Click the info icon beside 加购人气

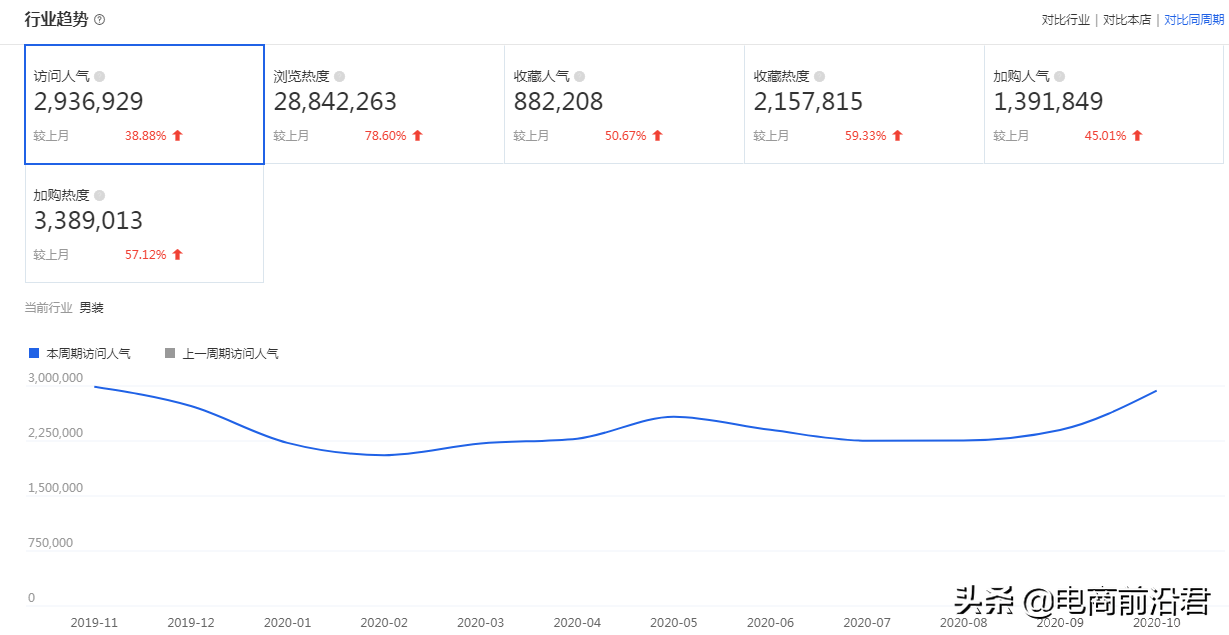click(1058, 75)
